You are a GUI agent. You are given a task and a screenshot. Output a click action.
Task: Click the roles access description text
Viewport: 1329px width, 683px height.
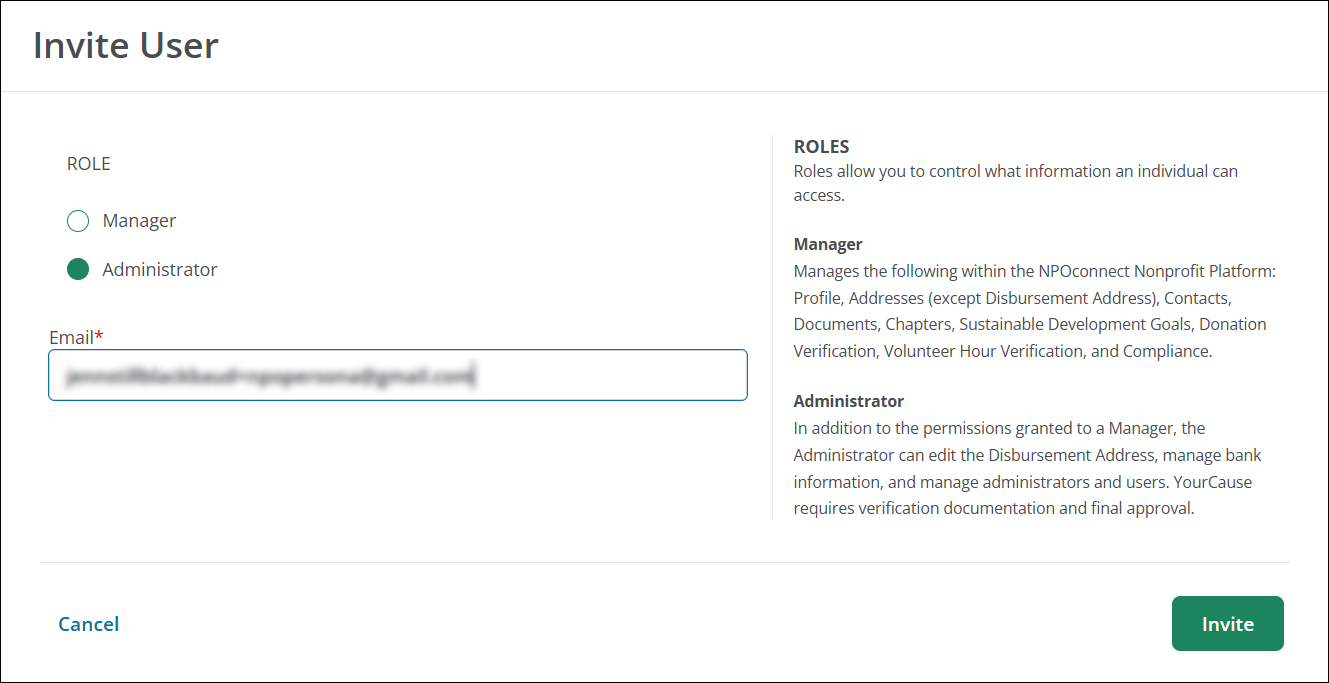(1015, 183)
